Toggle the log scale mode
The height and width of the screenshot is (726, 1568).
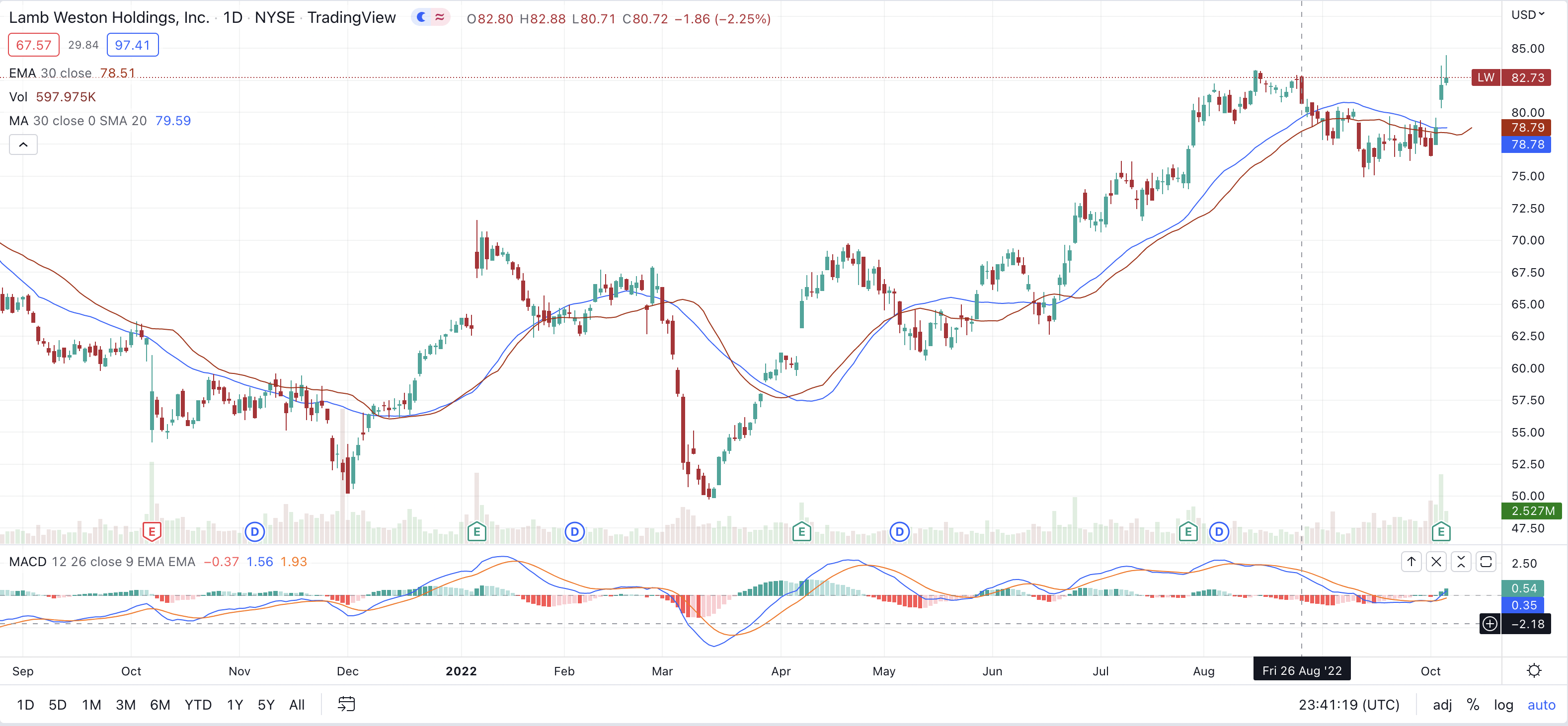point(1503,705)
